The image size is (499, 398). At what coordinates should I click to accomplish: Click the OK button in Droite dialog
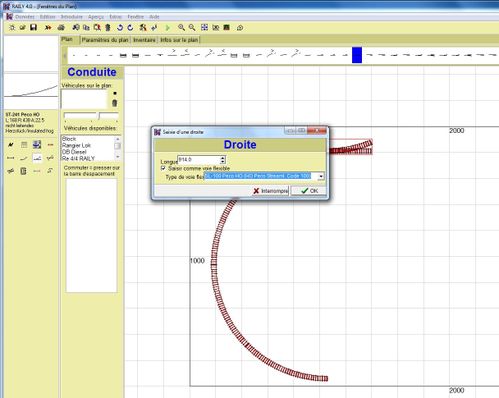pos(309,191)
